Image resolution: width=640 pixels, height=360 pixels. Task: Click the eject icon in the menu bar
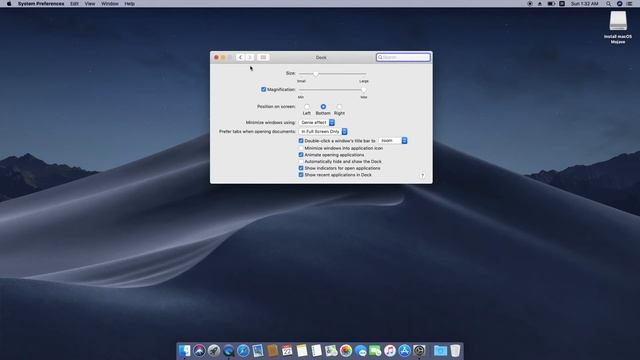point(540,4)
